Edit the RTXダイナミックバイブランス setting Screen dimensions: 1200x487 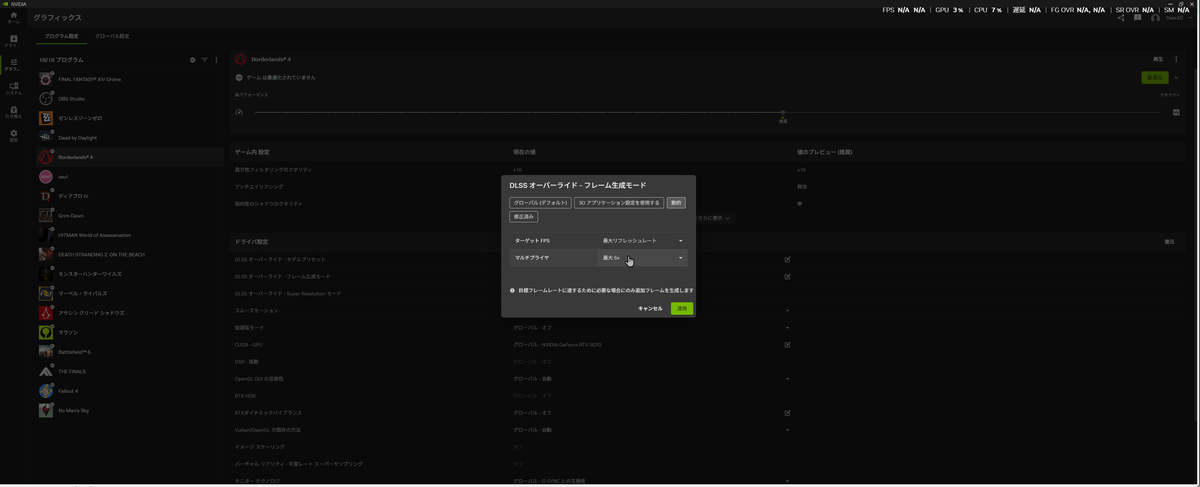(787, 412)
